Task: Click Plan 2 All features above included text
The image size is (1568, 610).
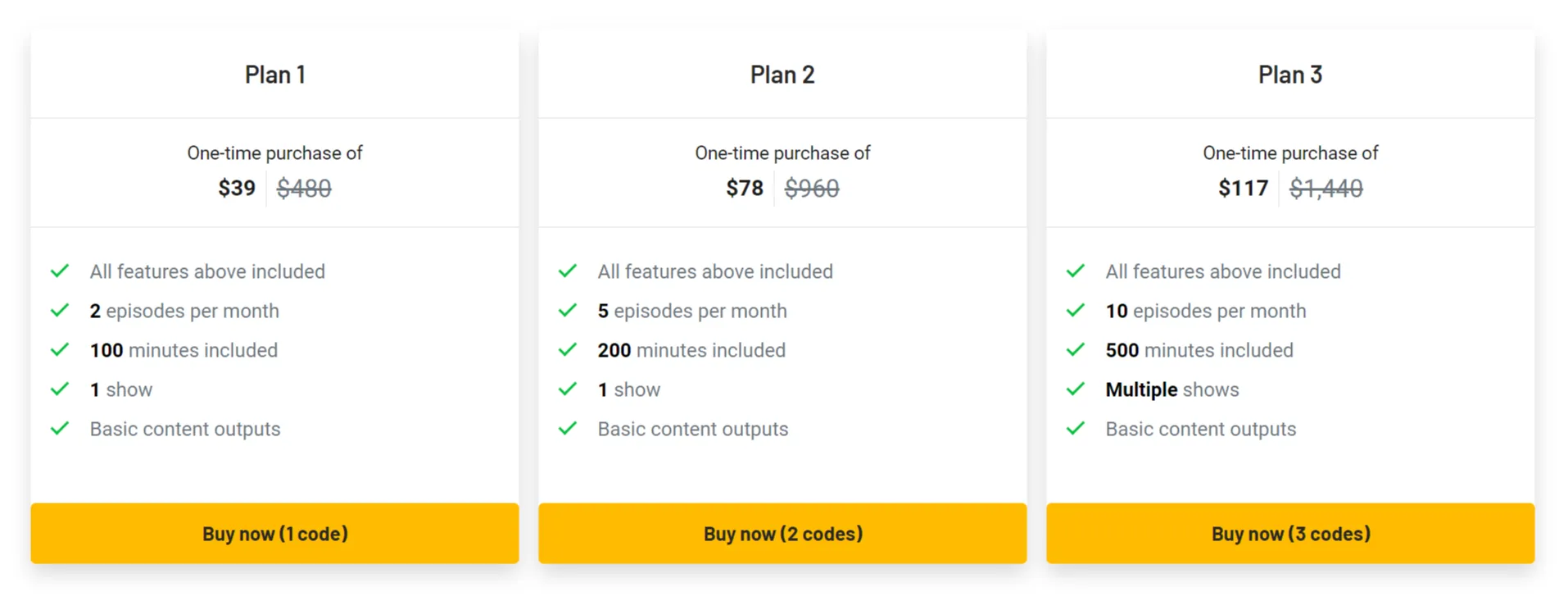Action: point(715,271)
